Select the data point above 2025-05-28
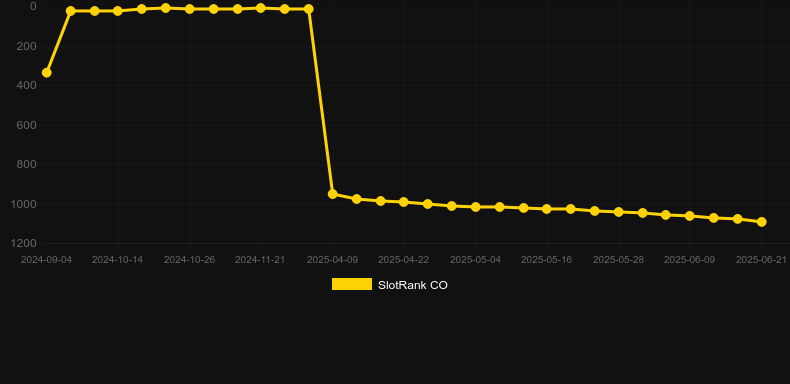This screenshot has width=790, height=384. coord(619,212)
